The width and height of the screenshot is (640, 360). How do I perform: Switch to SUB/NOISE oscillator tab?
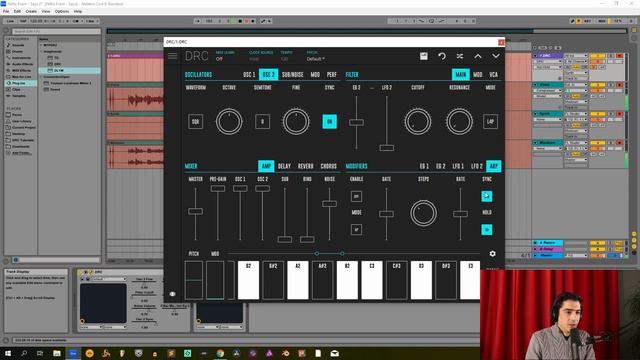(x=293, y=75)
